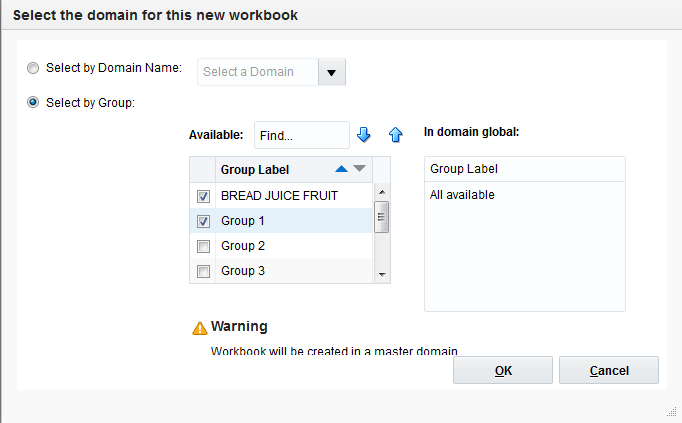Click the Select a Domain combo box field
The width and height of the screenshot is (682, 423).
click(257, 72)
